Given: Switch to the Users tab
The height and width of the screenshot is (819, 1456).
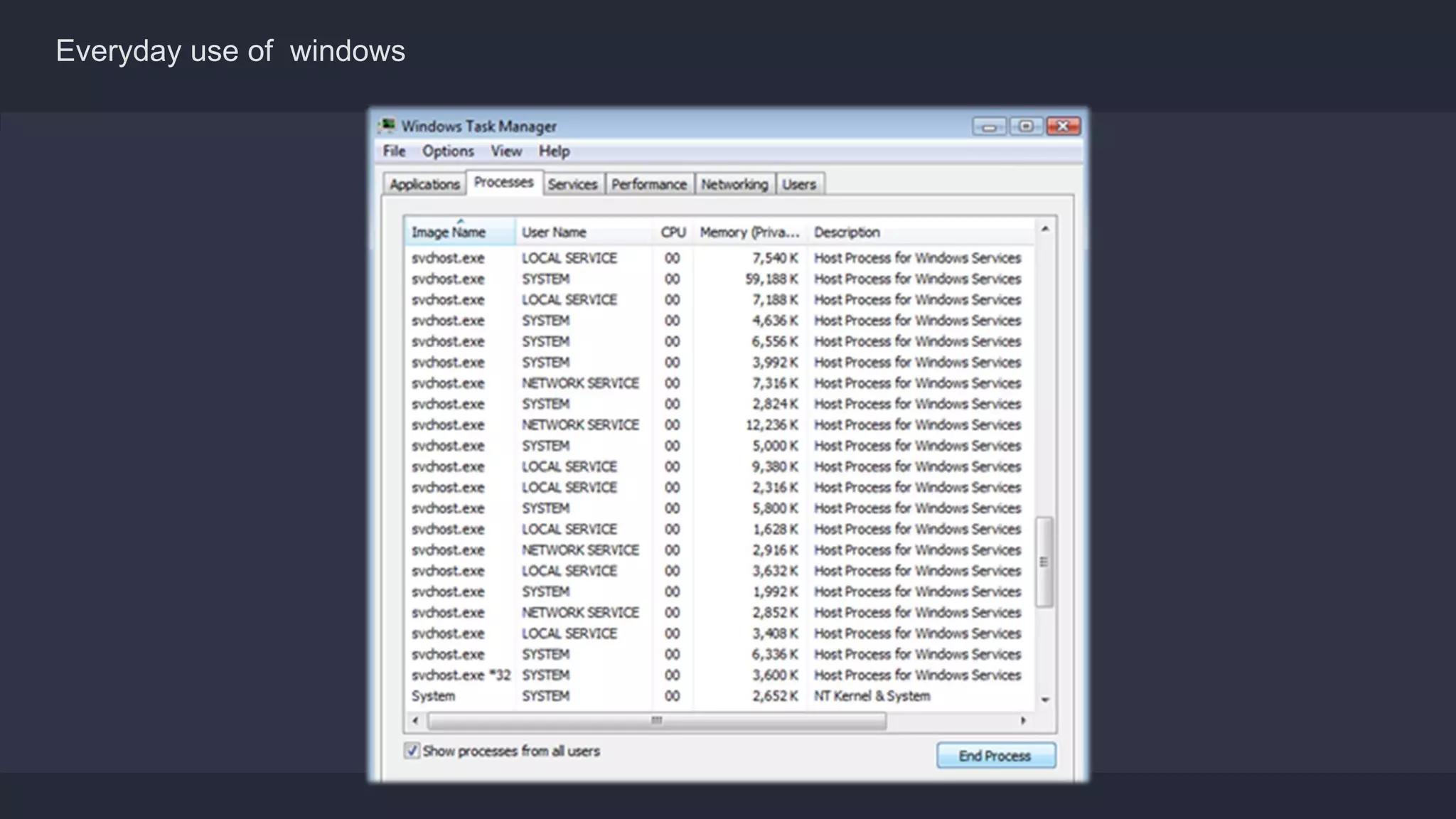Looking at the screenshot, I should click(800, 184).
